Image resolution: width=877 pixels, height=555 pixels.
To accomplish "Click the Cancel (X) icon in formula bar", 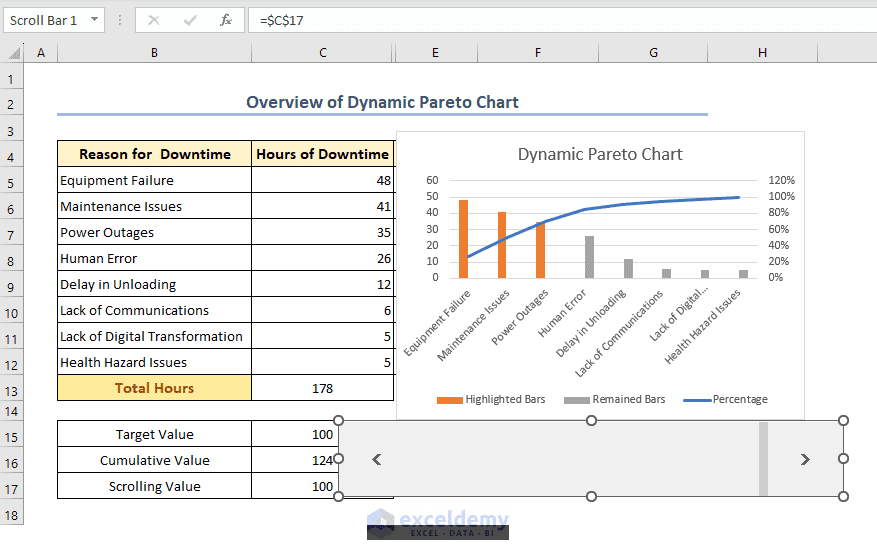I will click(154, 21).
